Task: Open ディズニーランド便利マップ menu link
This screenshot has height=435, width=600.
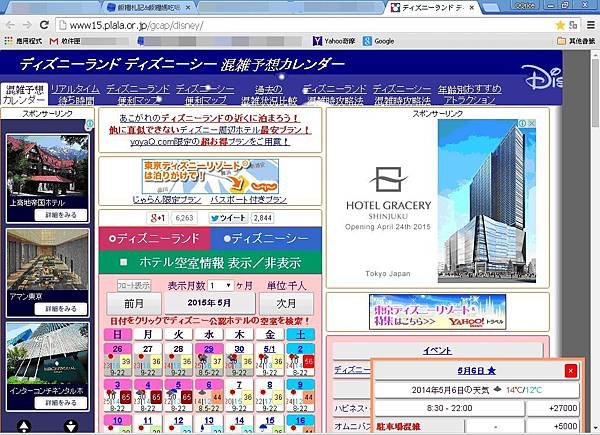Action: 138,94
